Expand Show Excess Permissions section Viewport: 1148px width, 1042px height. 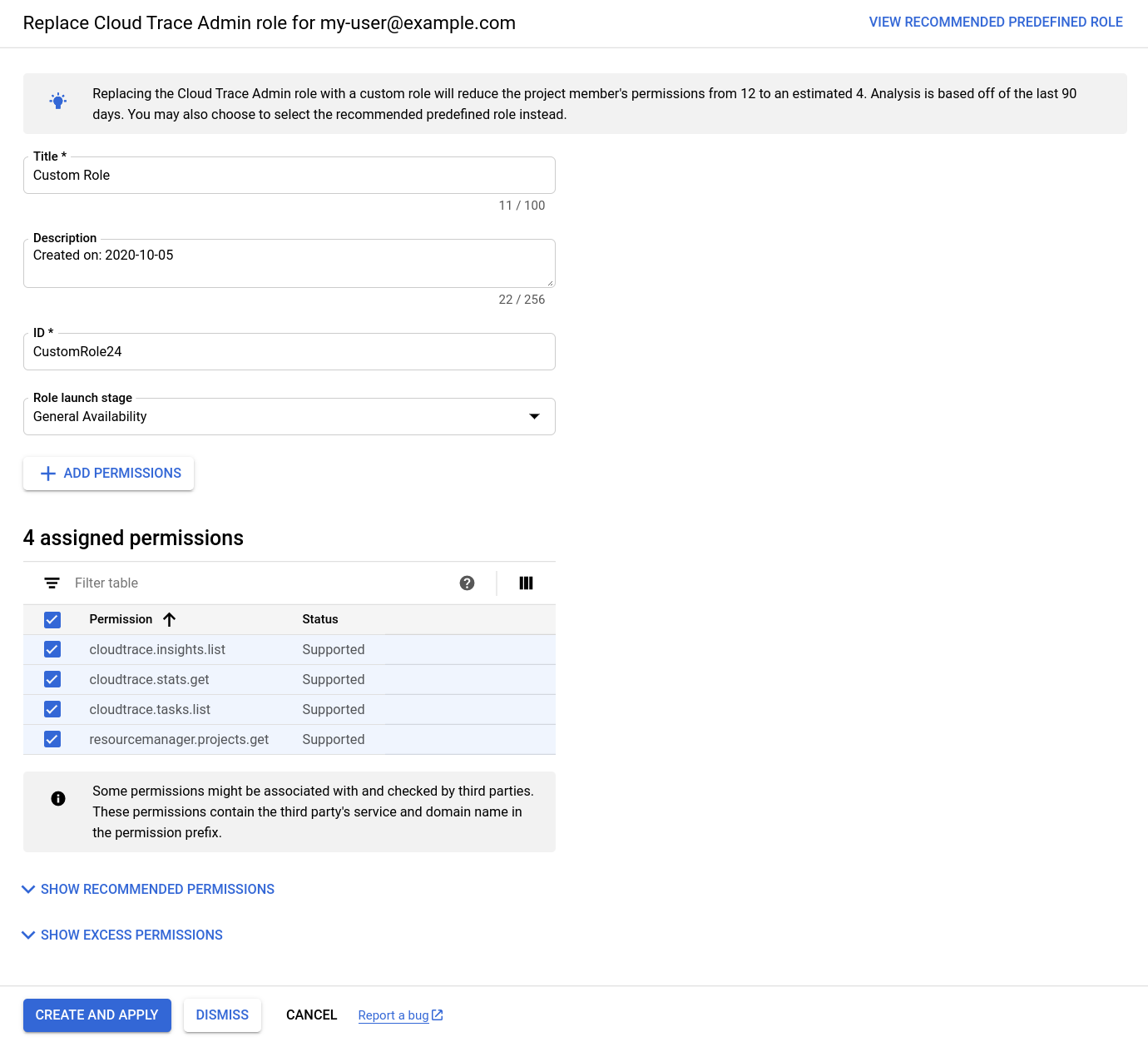pos(122,935)
